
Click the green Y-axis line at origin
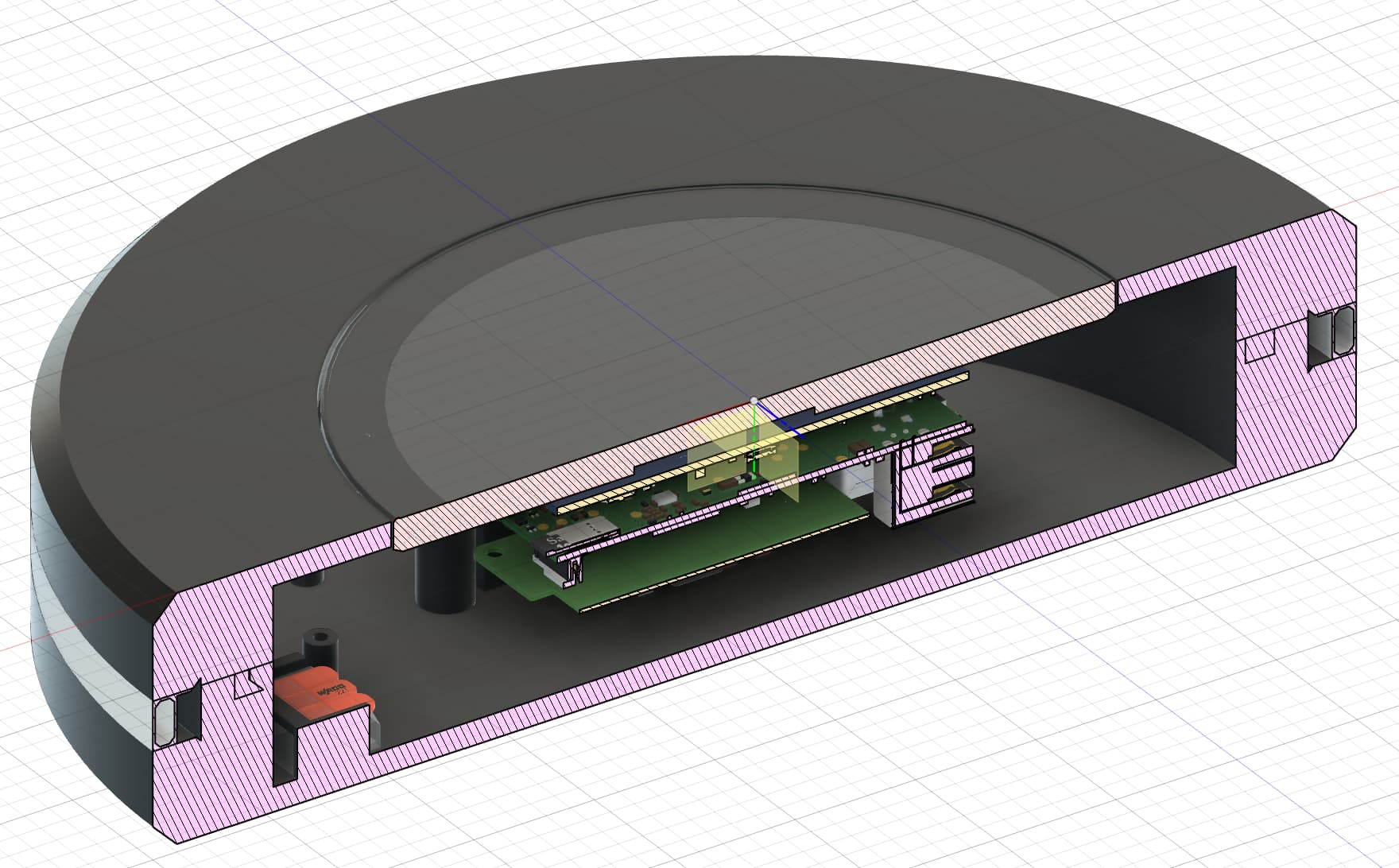752,429
